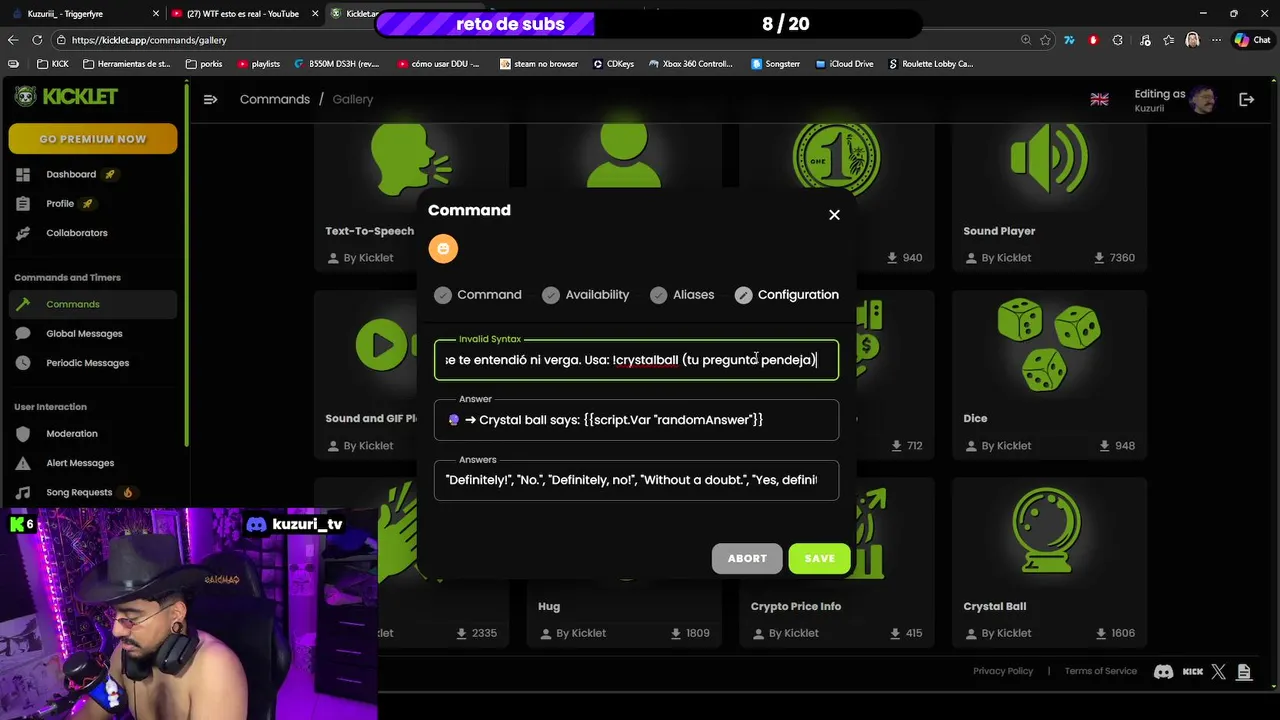Click the Kick icon in footer
Viewport: 1280px width, 720px height.
click(1193, 672)
